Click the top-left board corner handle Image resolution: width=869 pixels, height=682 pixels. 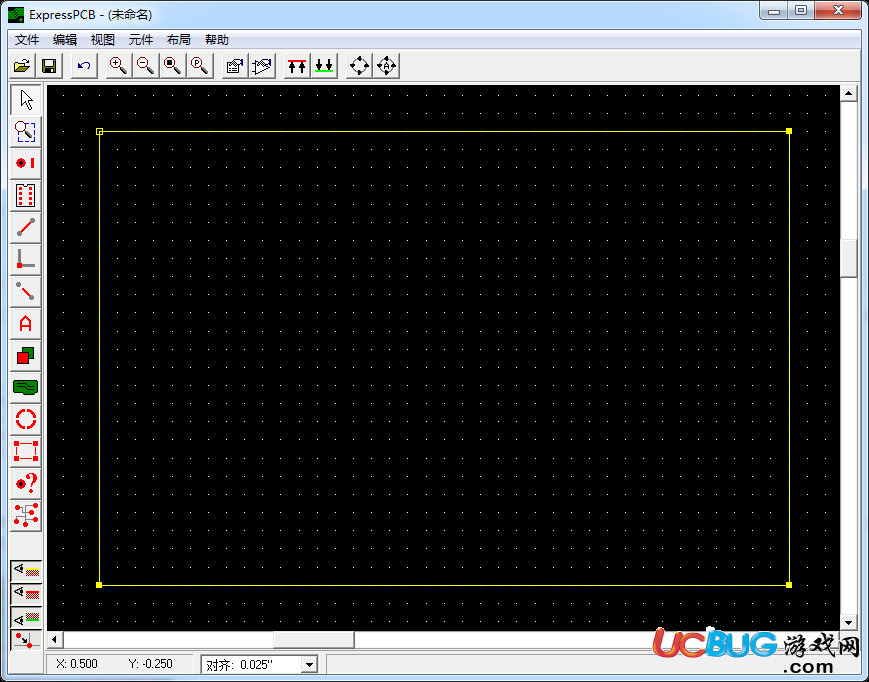[x=99, y=131]
